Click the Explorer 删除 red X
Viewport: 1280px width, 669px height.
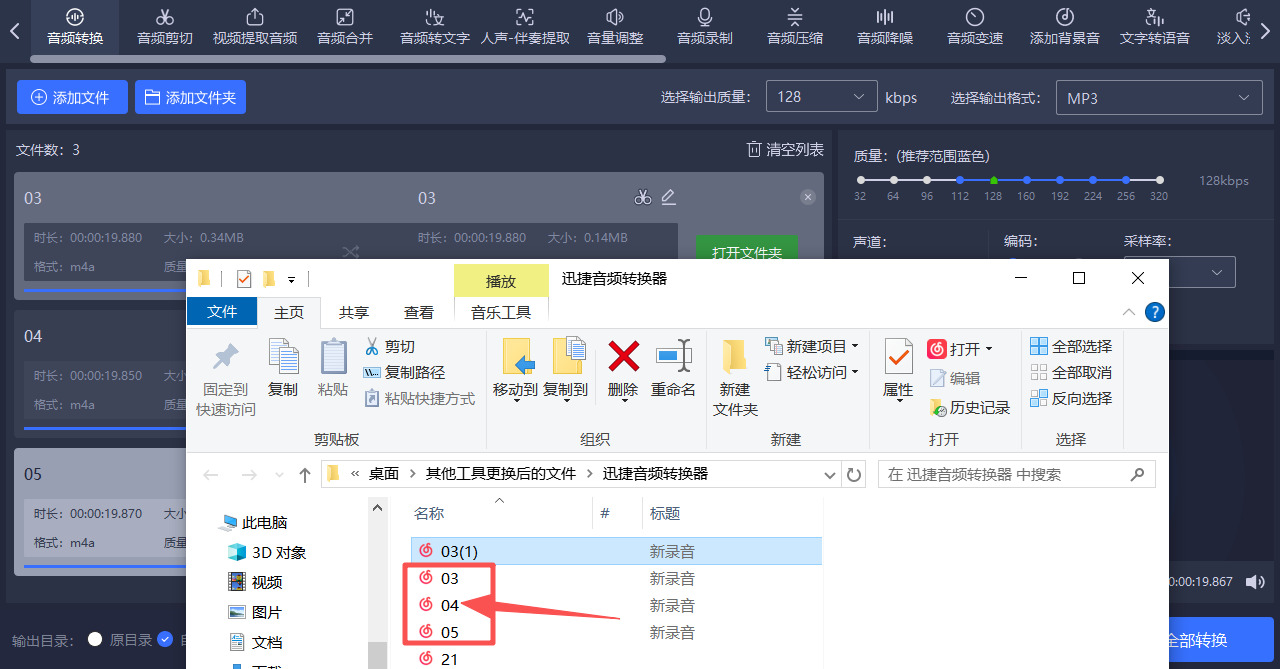[x=623, y=368]
